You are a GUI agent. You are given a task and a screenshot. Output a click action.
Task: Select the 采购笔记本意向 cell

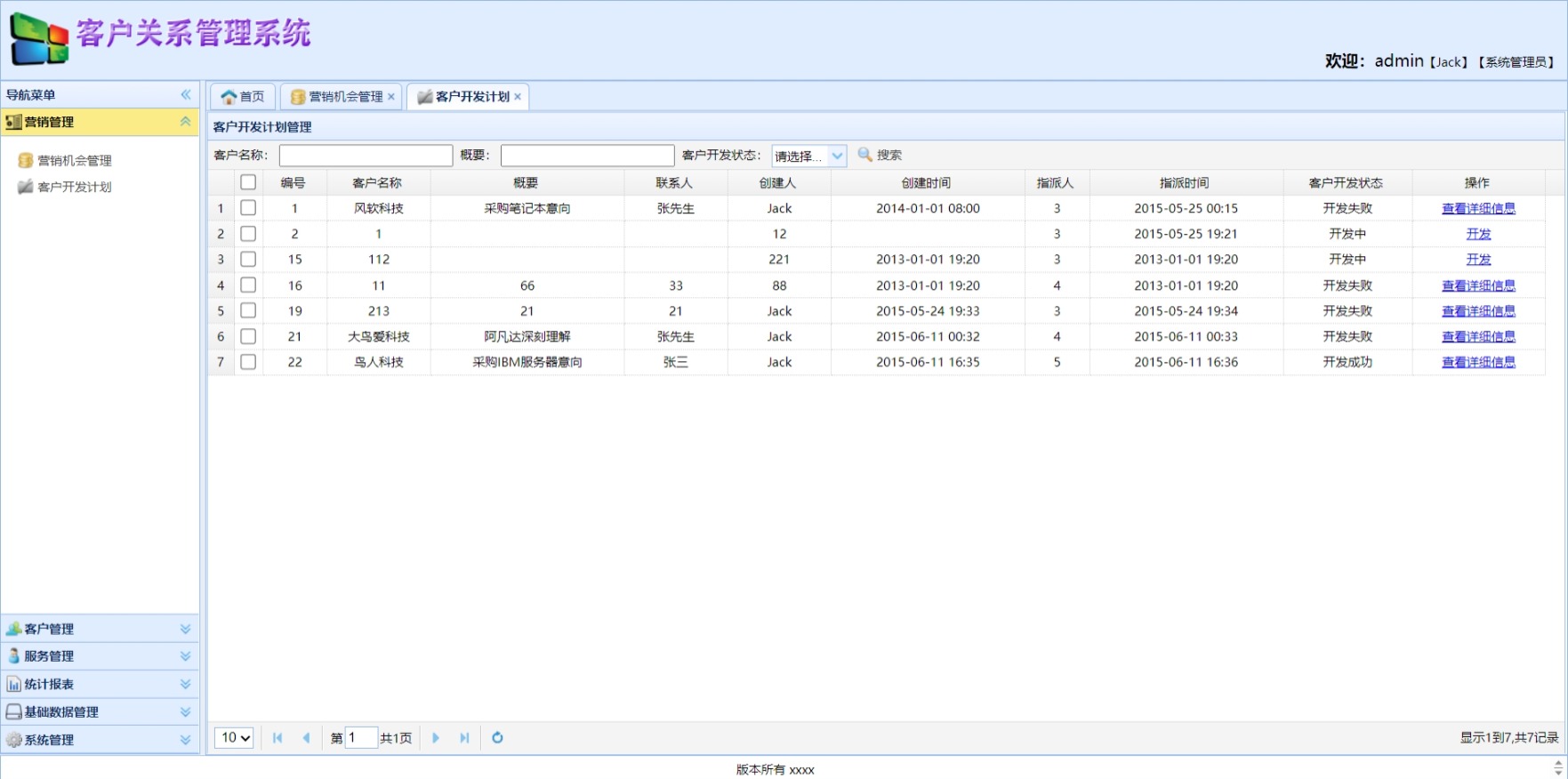(527, 208)
